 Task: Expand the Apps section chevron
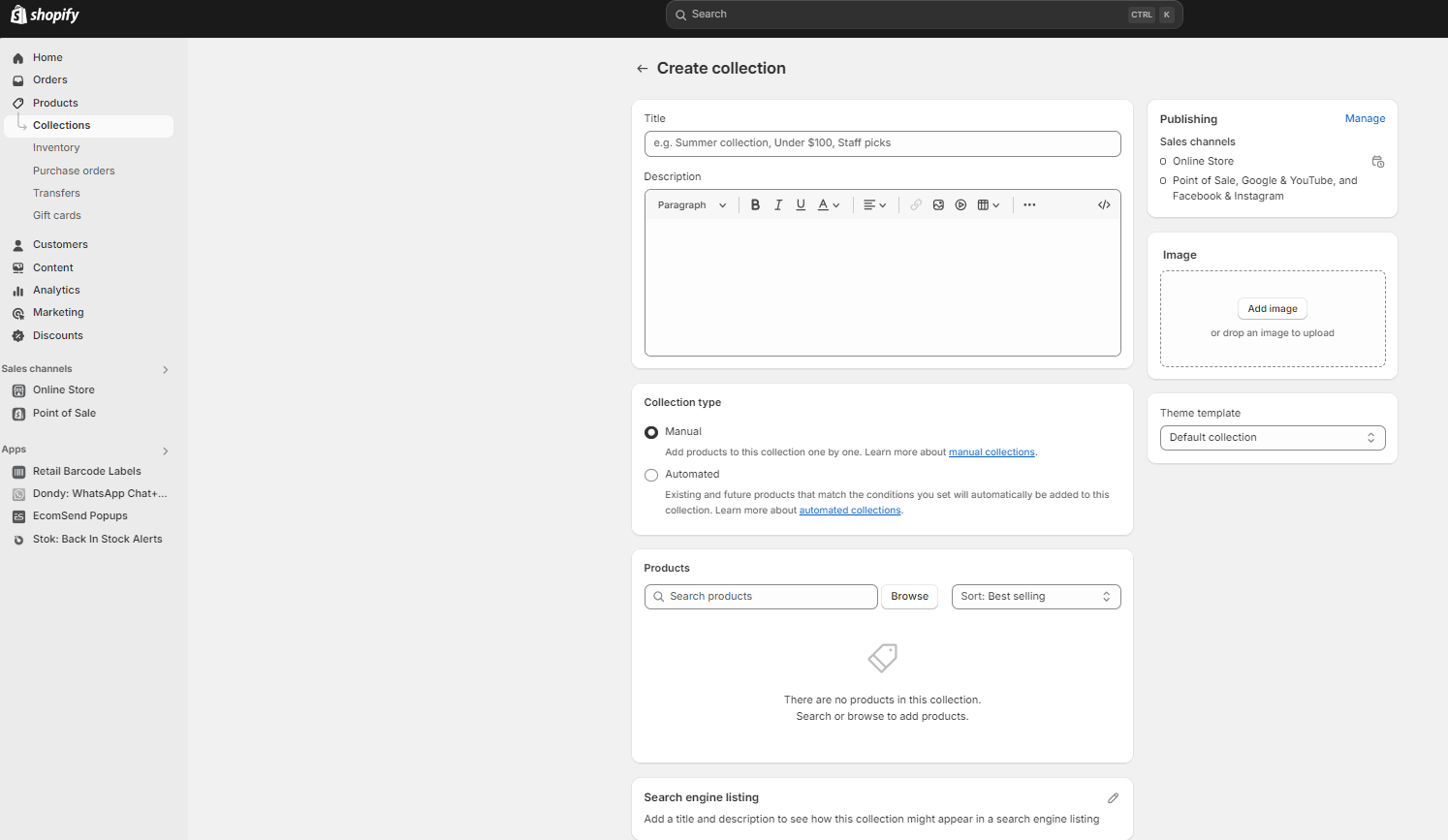pos(166,451)
